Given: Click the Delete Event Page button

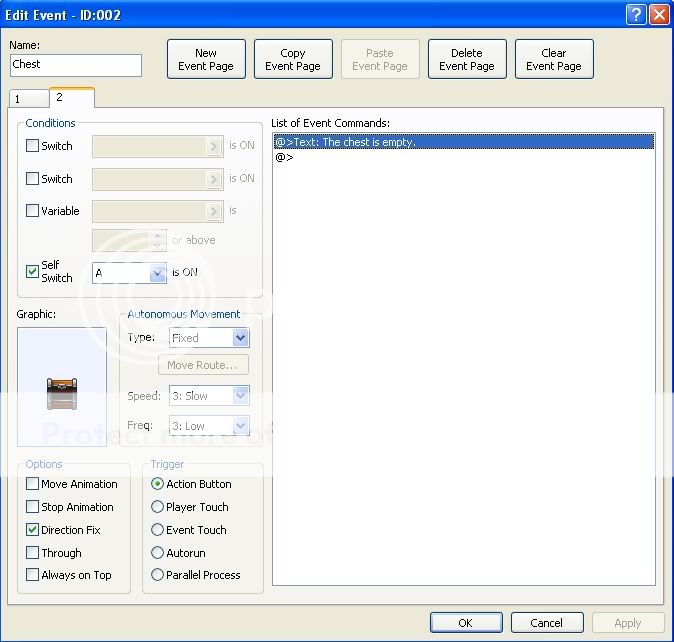Looking at the screenshot, I should coord(467,60).
